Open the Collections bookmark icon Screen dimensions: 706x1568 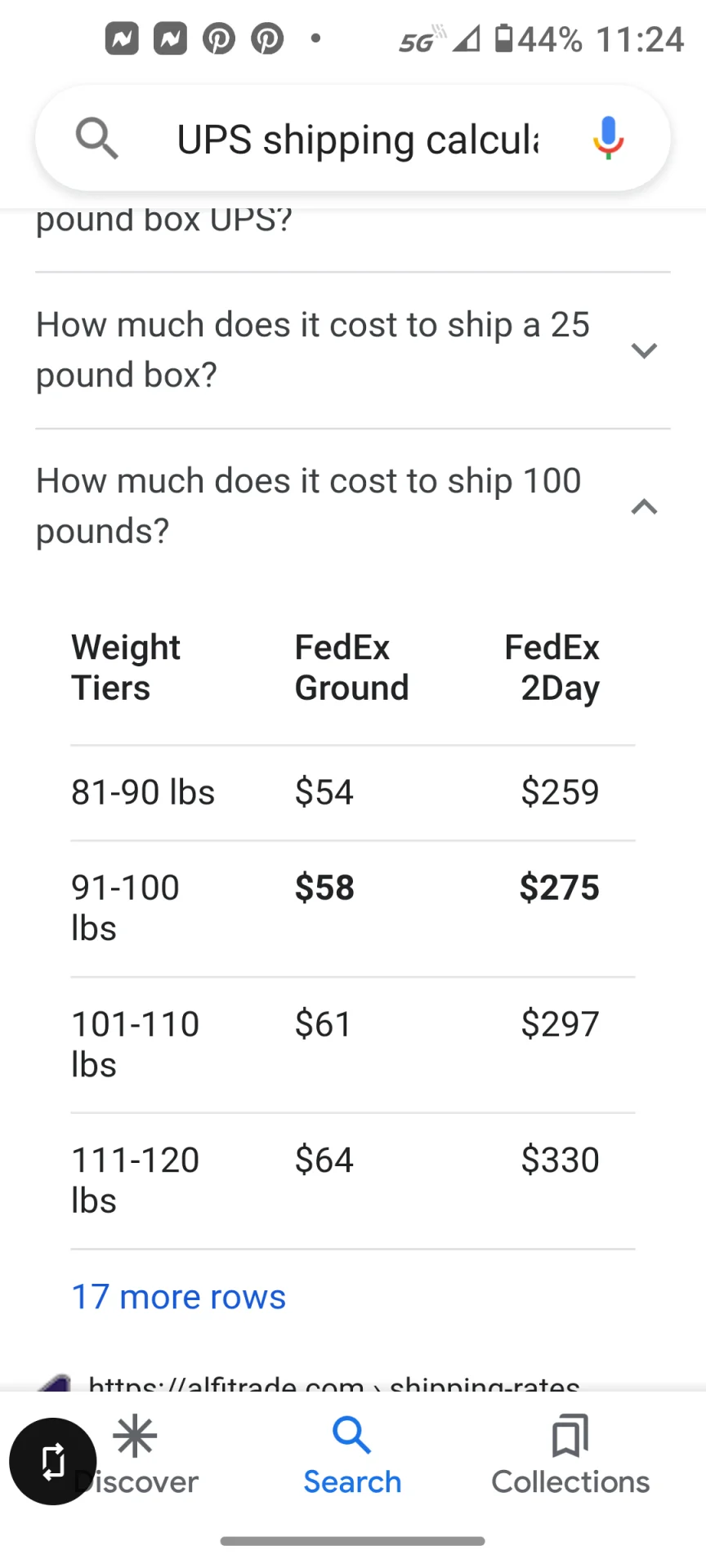point(570,1436)
